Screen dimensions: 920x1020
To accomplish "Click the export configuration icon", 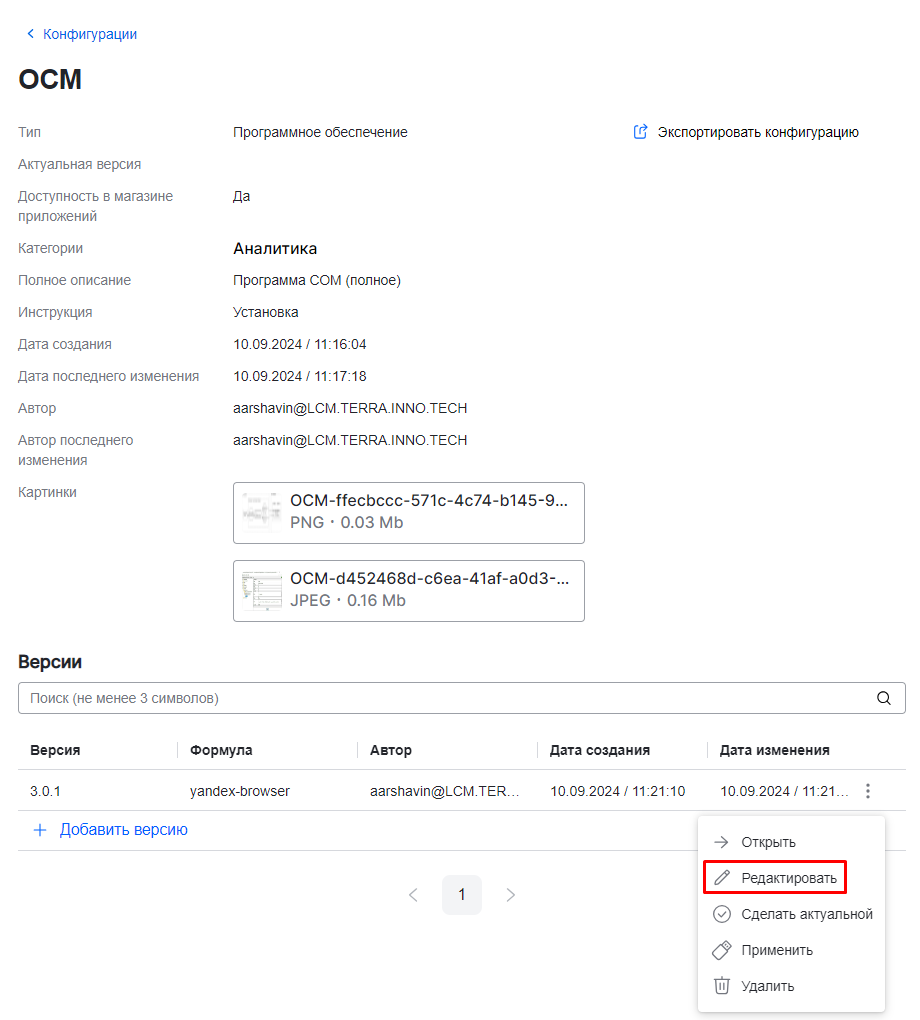I will coord(641,132).
